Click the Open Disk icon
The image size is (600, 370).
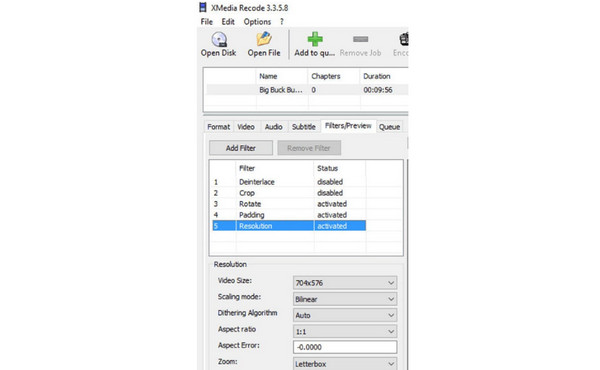(219, 39)
